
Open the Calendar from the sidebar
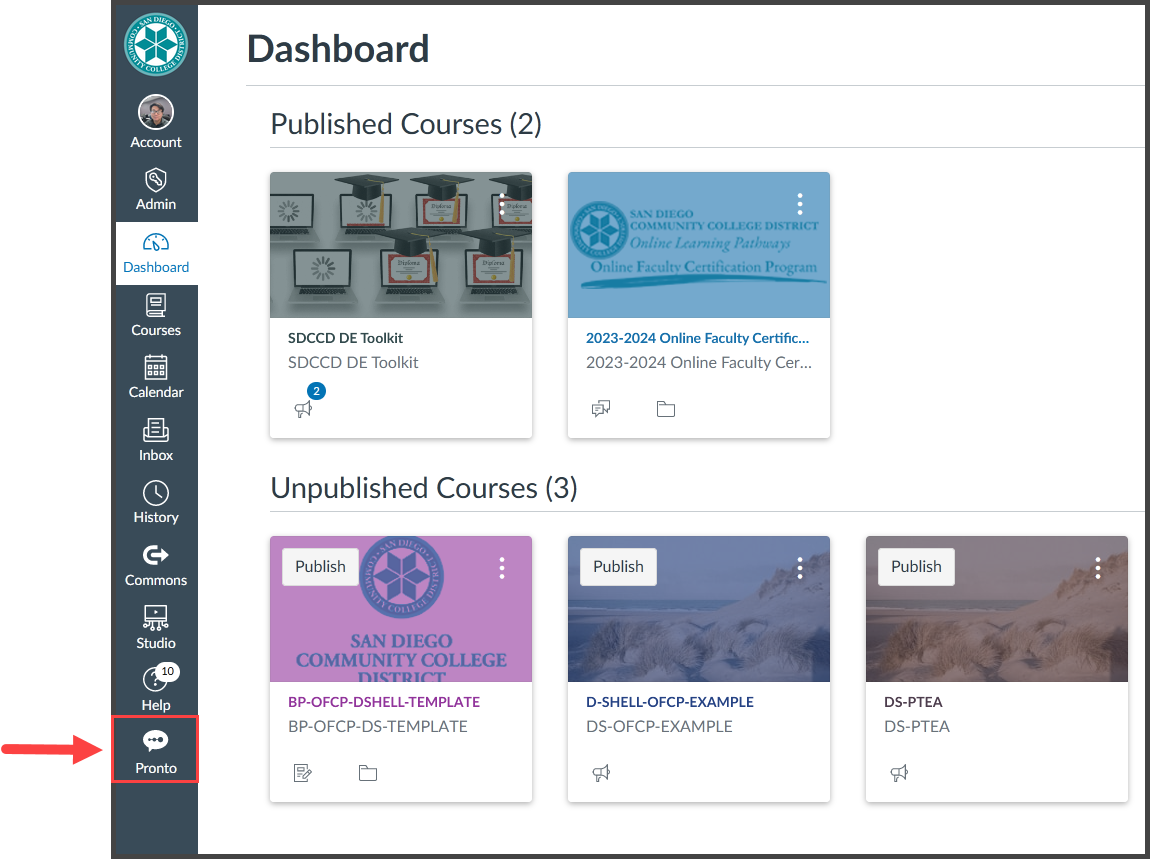[155, 377]
